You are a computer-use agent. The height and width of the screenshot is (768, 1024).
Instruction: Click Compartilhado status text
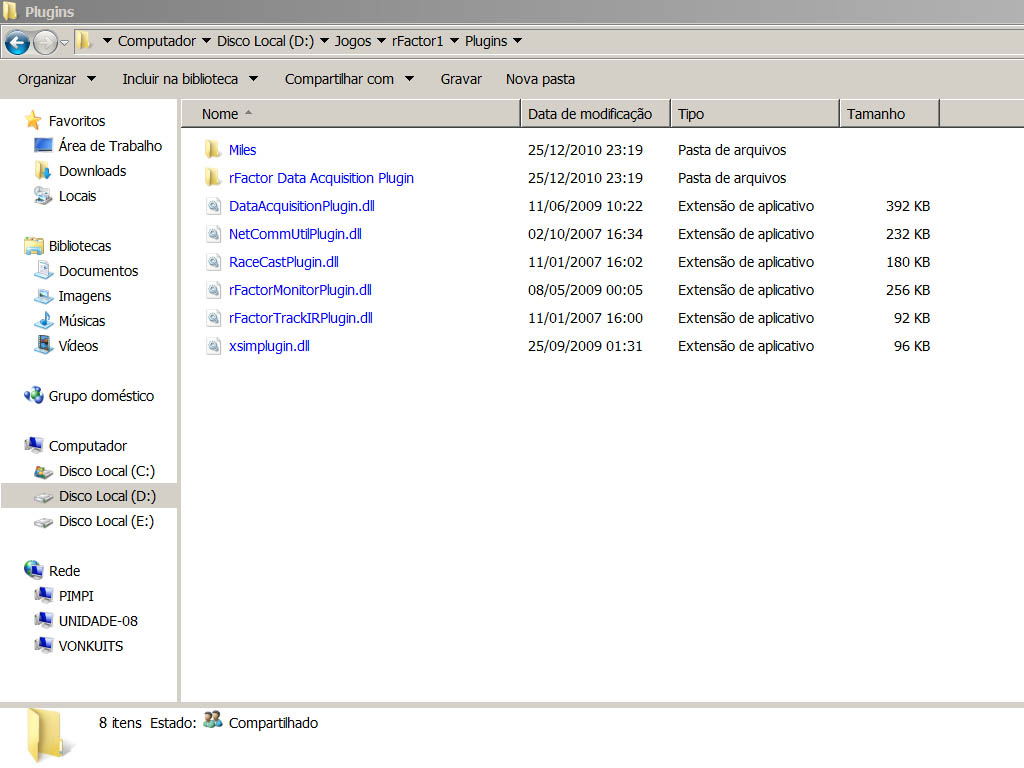[x=273, y=723]
